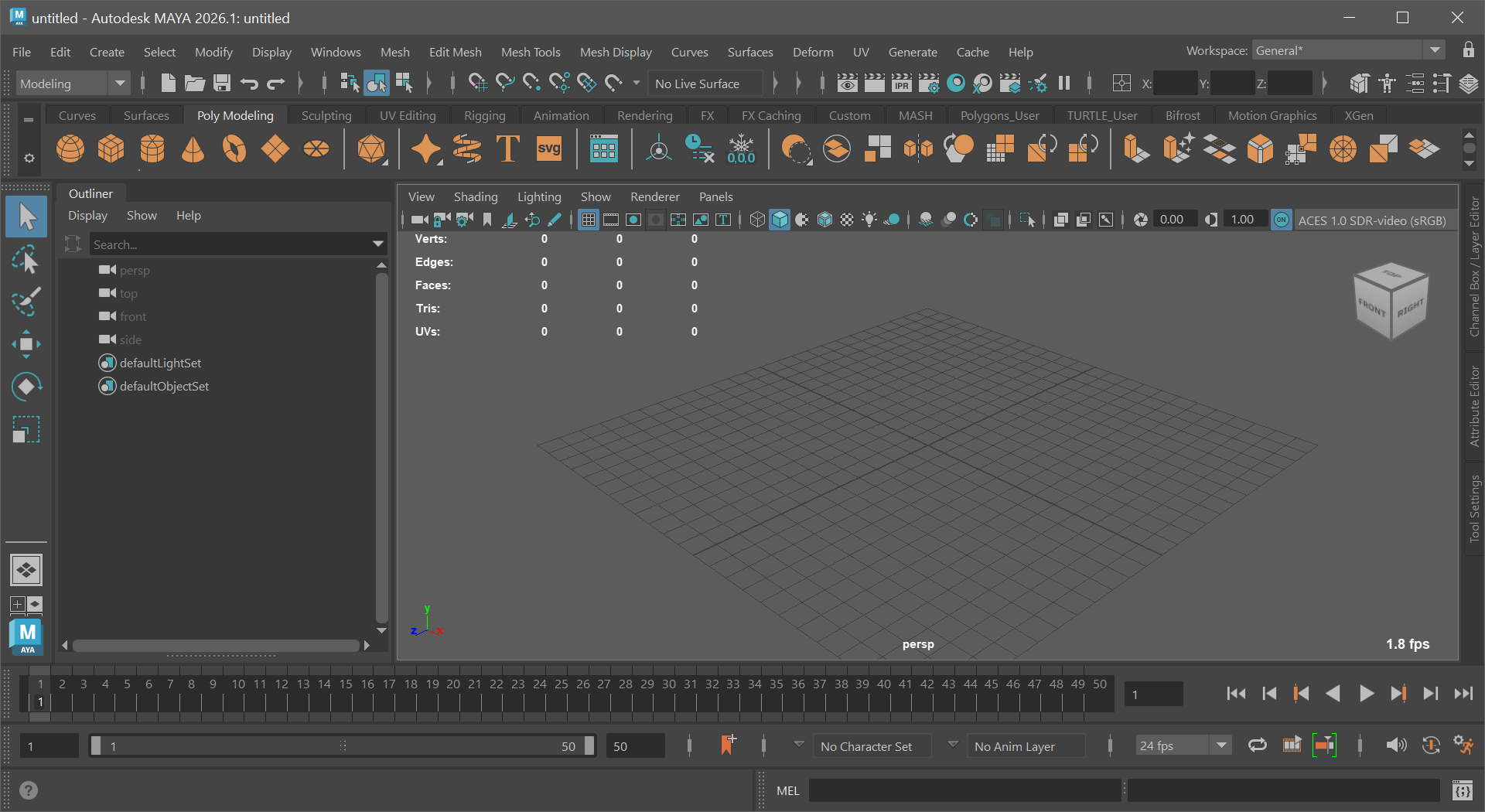This screenshot has width=1485, height=812.
Task: Select the Move tool in toolbox
Action: pos(26,344)
